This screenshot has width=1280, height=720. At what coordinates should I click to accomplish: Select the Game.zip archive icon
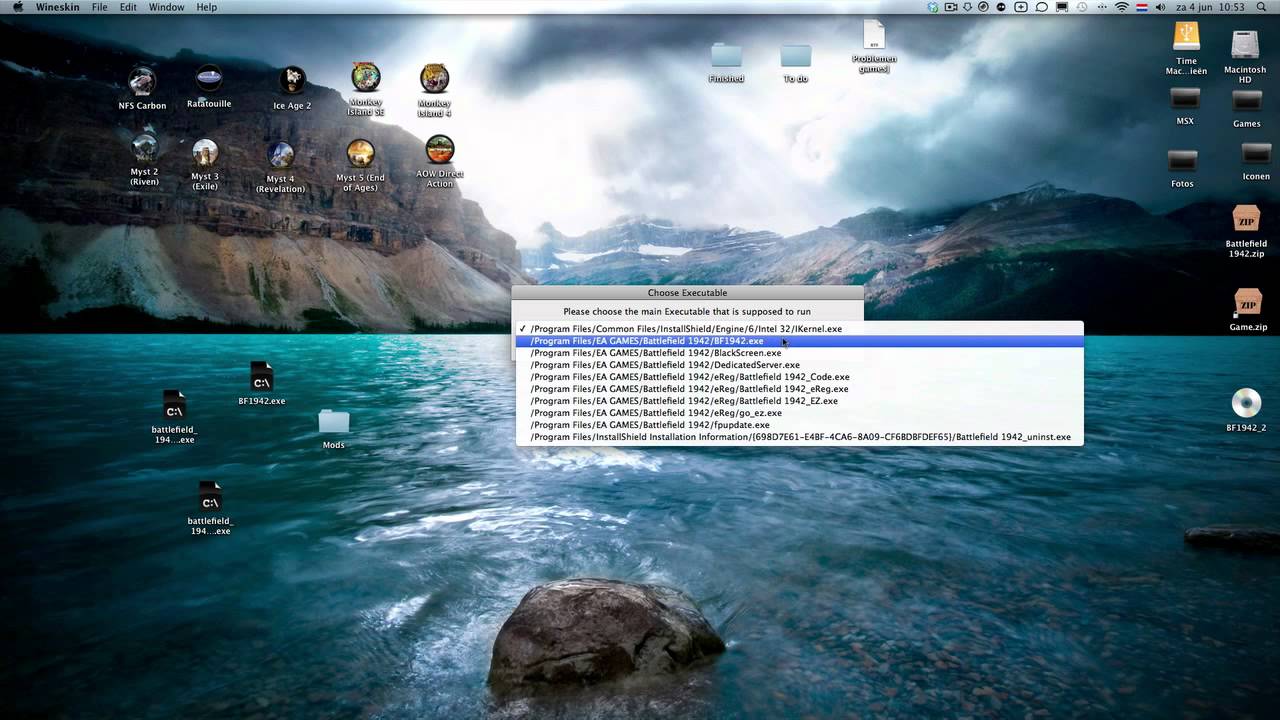point(1247,303)
